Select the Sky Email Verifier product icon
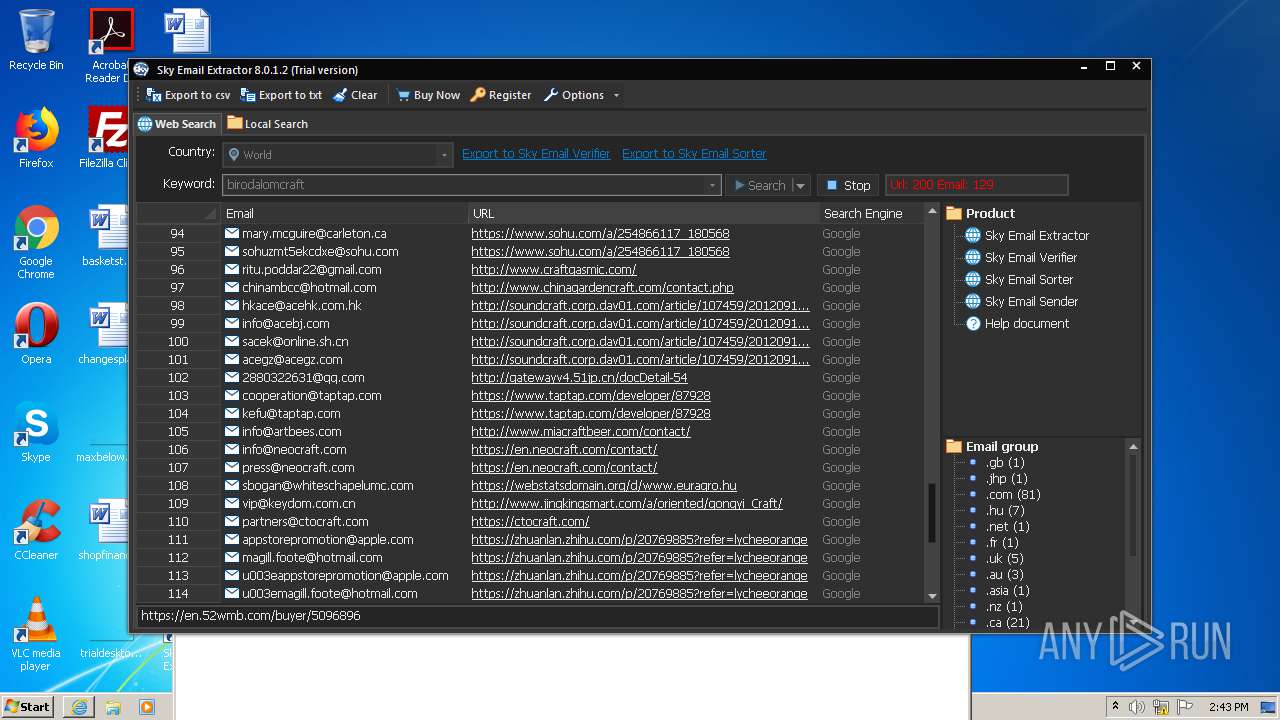 (972, 257)
